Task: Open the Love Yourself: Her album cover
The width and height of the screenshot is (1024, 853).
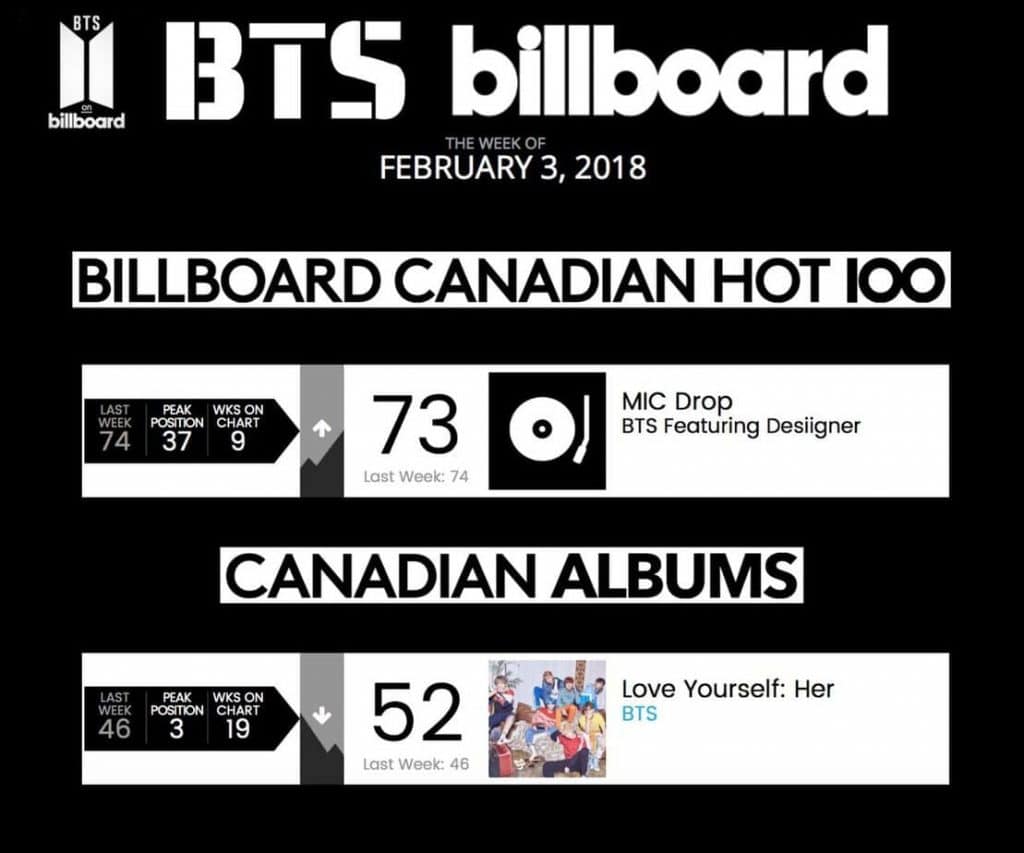Action: pos(547,718)
